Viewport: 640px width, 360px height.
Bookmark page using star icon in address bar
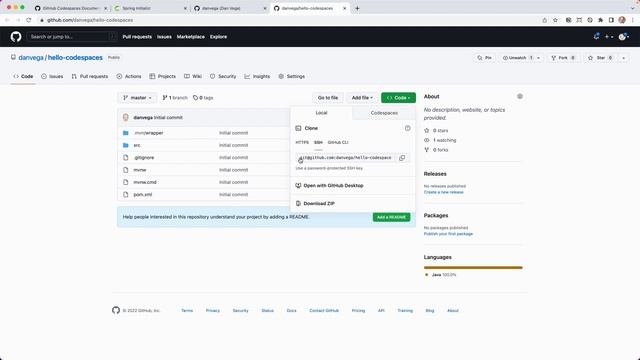555,20
